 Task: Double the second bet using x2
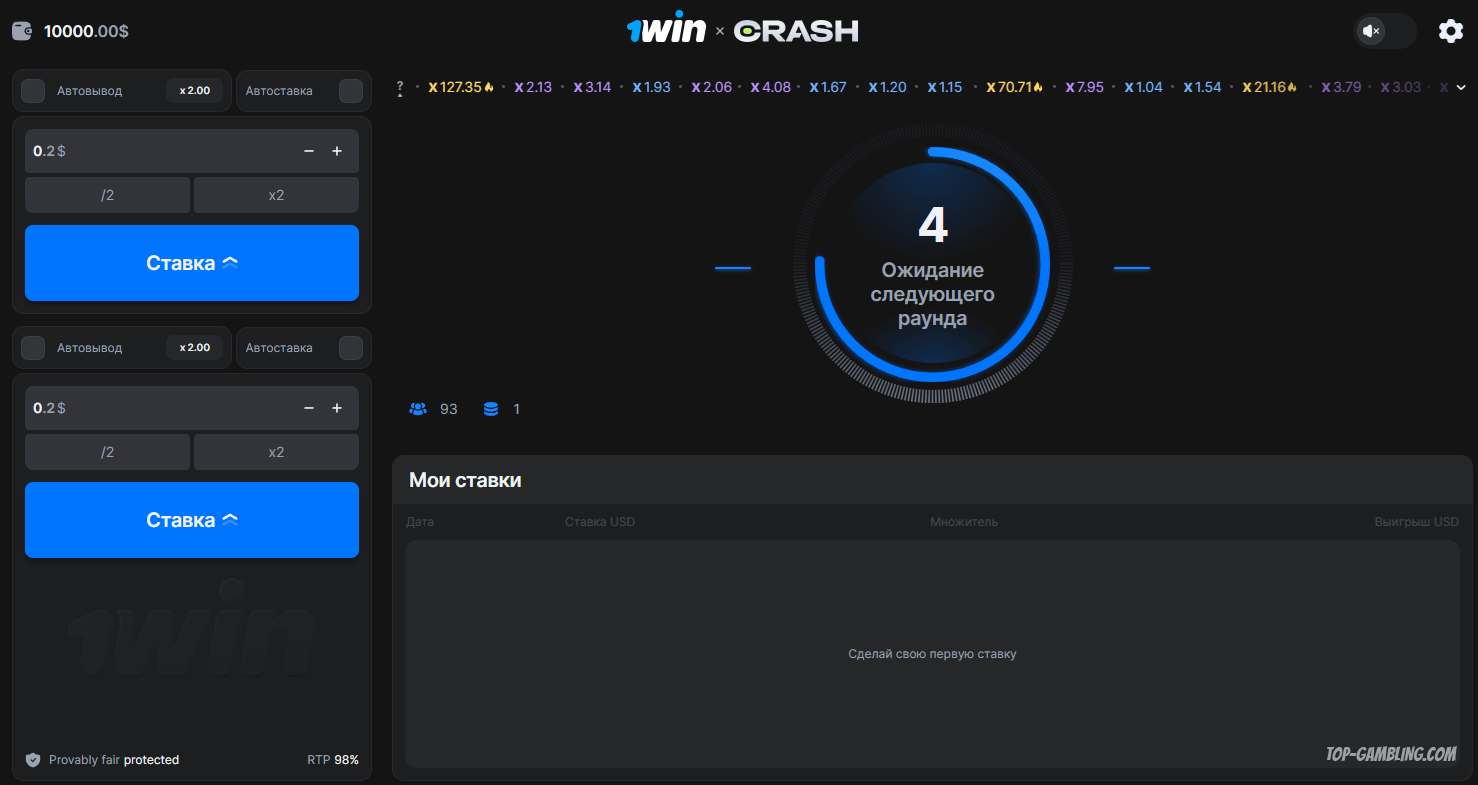click(x=276, y=452)
